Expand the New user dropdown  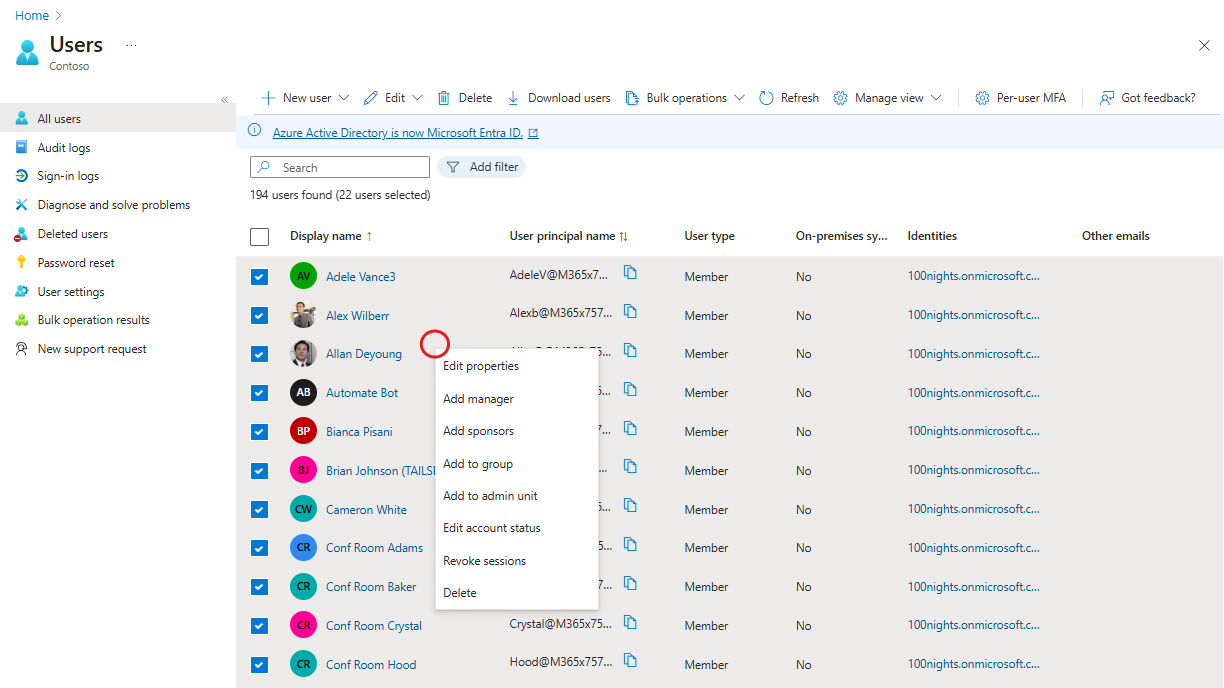click(345, 97)
